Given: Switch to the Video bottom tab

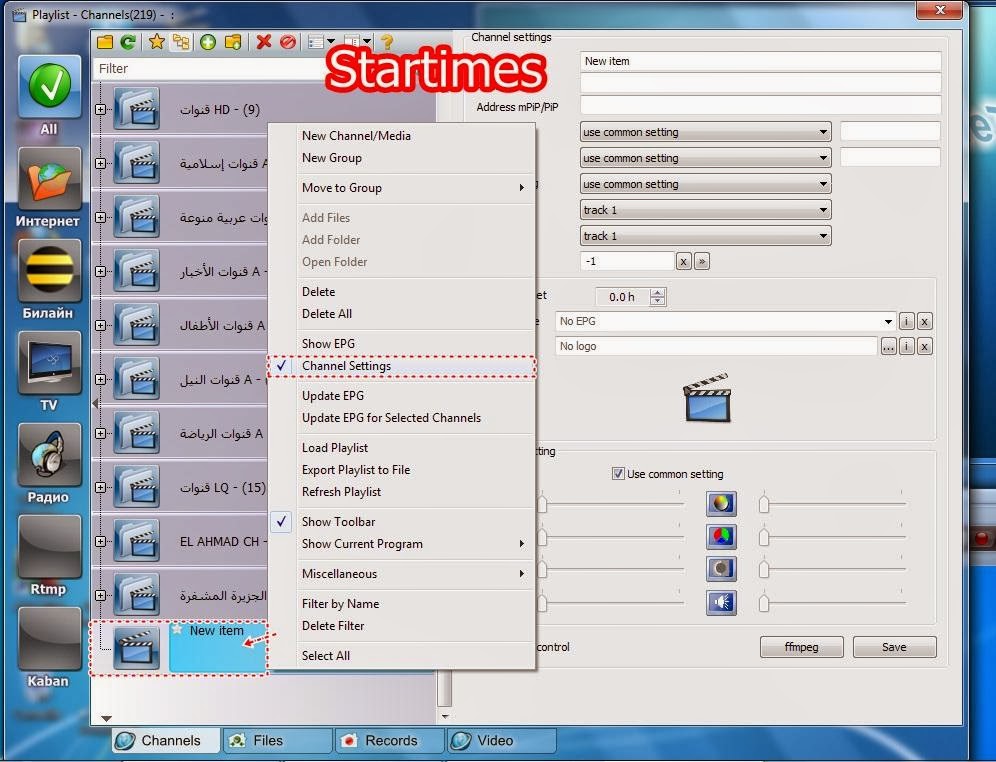Looking at the screenshot, I should click(502, 740).
